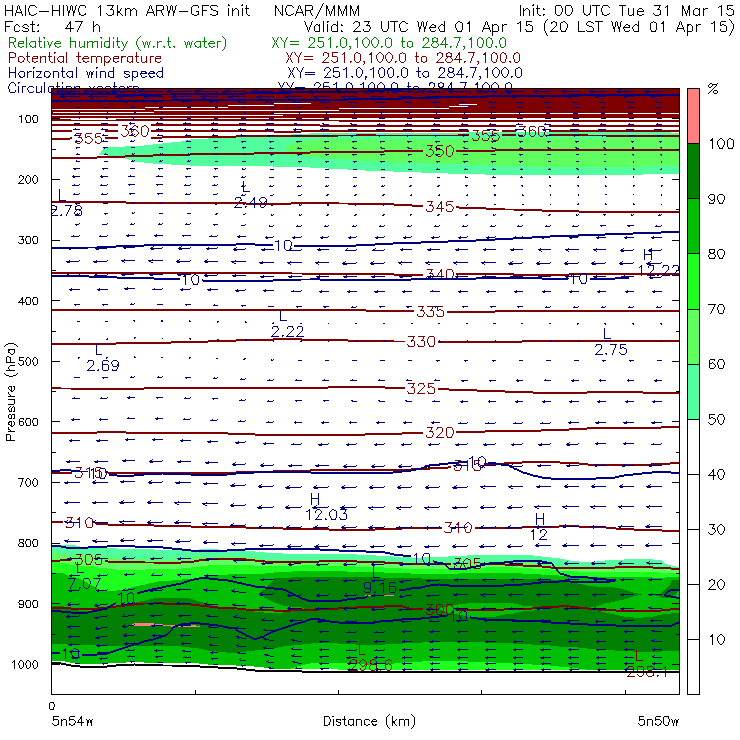
Task: Click the wind minimum value '2.22'
Action: pyautogui.click(x=287, y=332)
